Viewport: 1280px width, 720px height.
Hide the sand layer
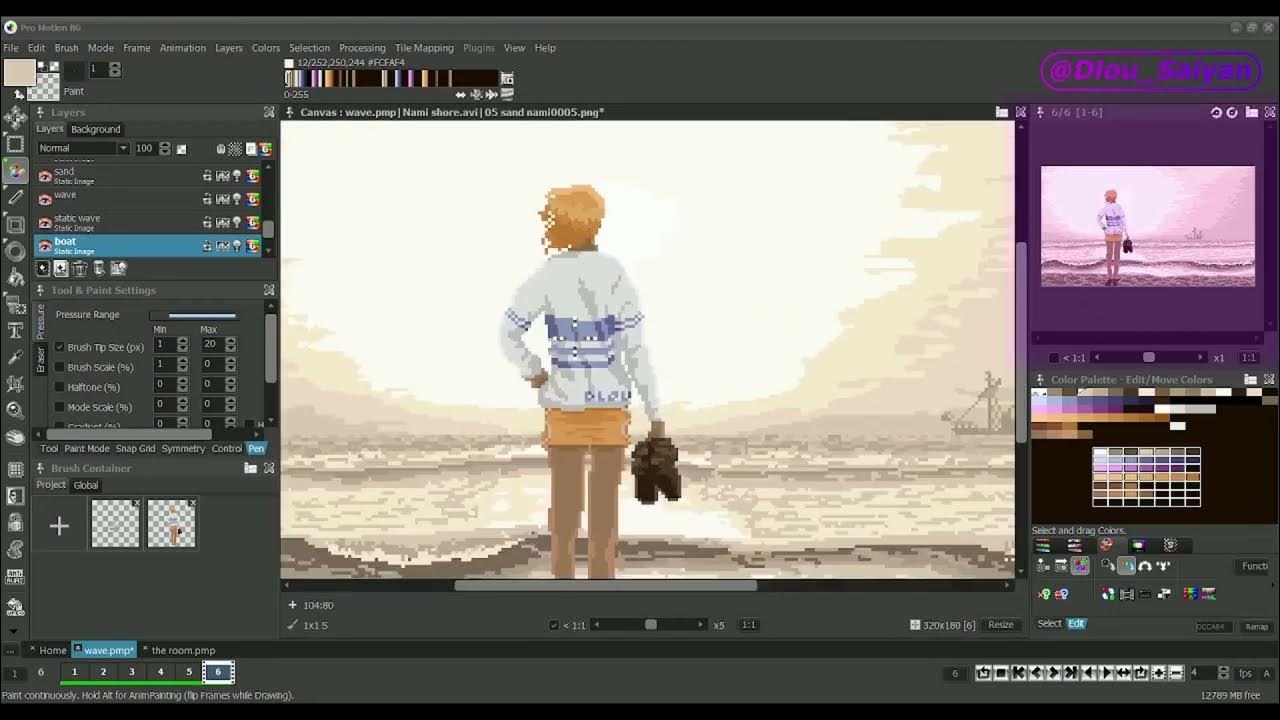45,176
